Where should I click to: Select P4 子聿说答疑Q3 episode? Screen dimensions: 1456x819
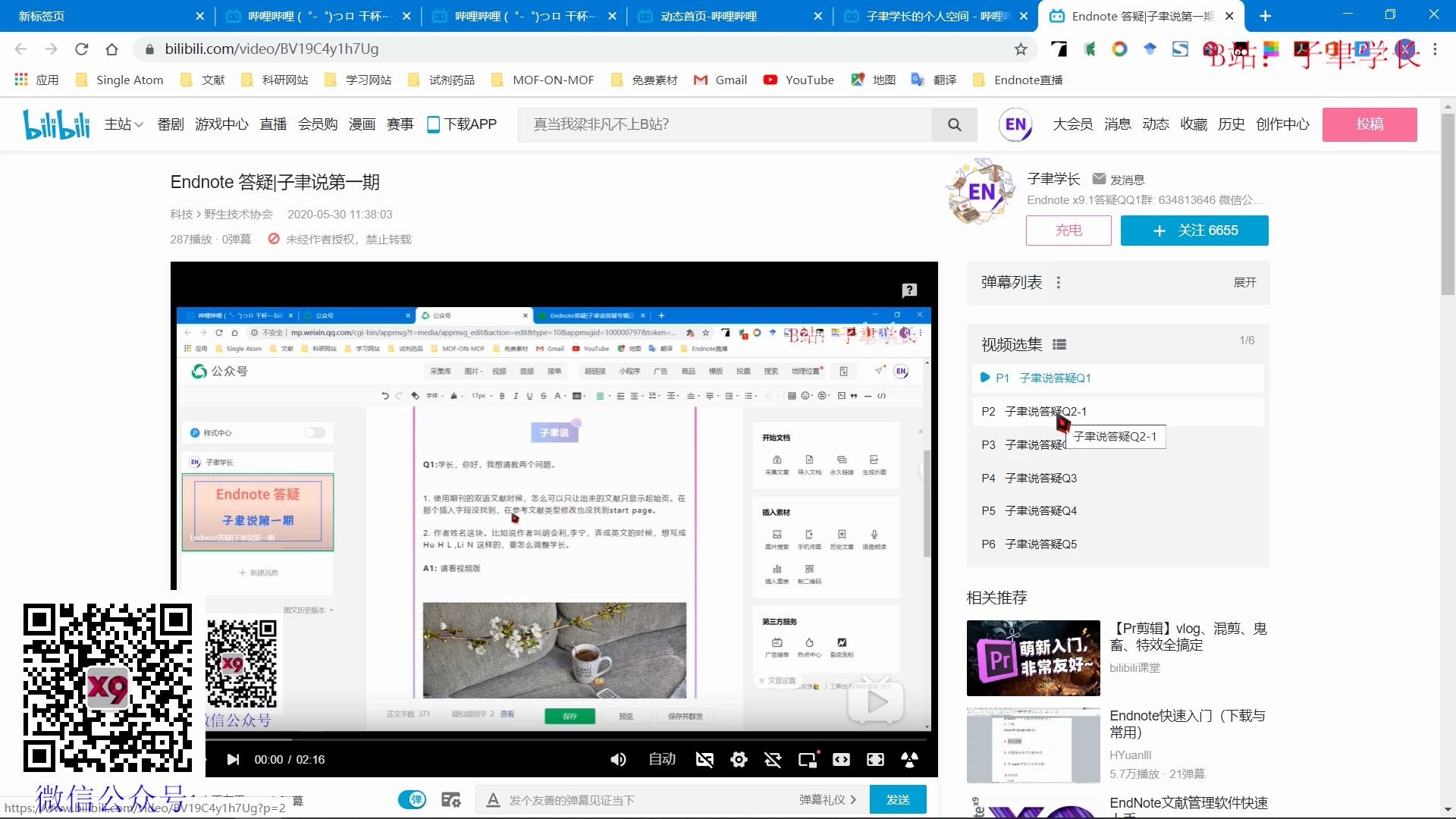(x=1118, y=478)
